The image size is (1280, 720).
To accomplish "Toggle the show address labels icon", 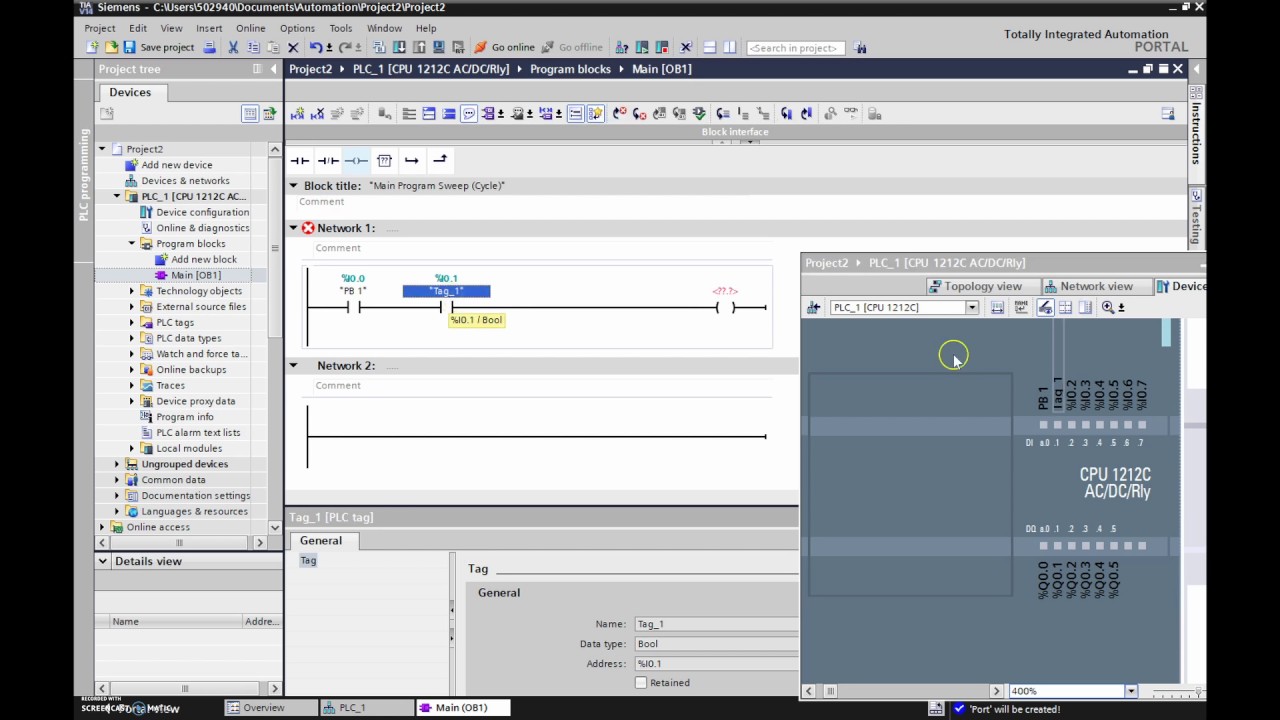I will point(1045,308).
